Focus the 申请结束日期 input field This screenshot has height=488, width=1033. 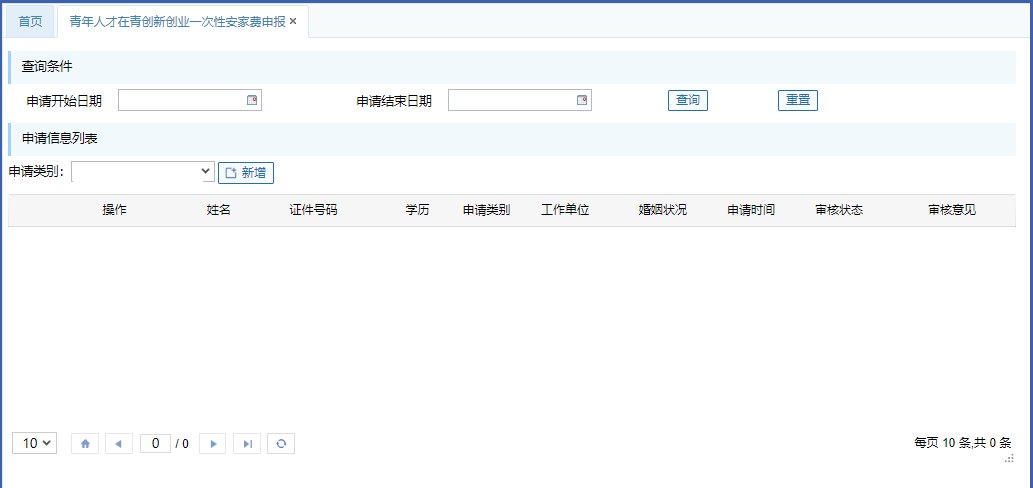(x=520, y=101)
